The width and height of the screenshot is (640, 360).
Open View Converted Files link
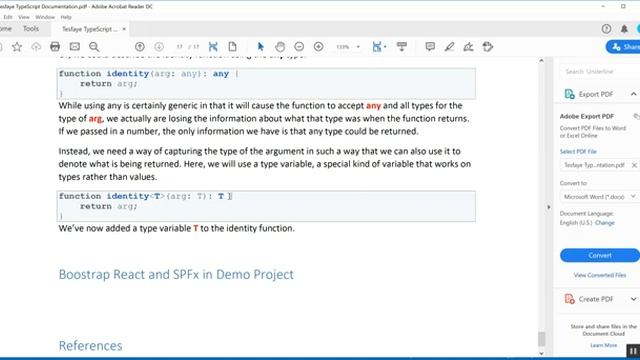coord(600,275)
